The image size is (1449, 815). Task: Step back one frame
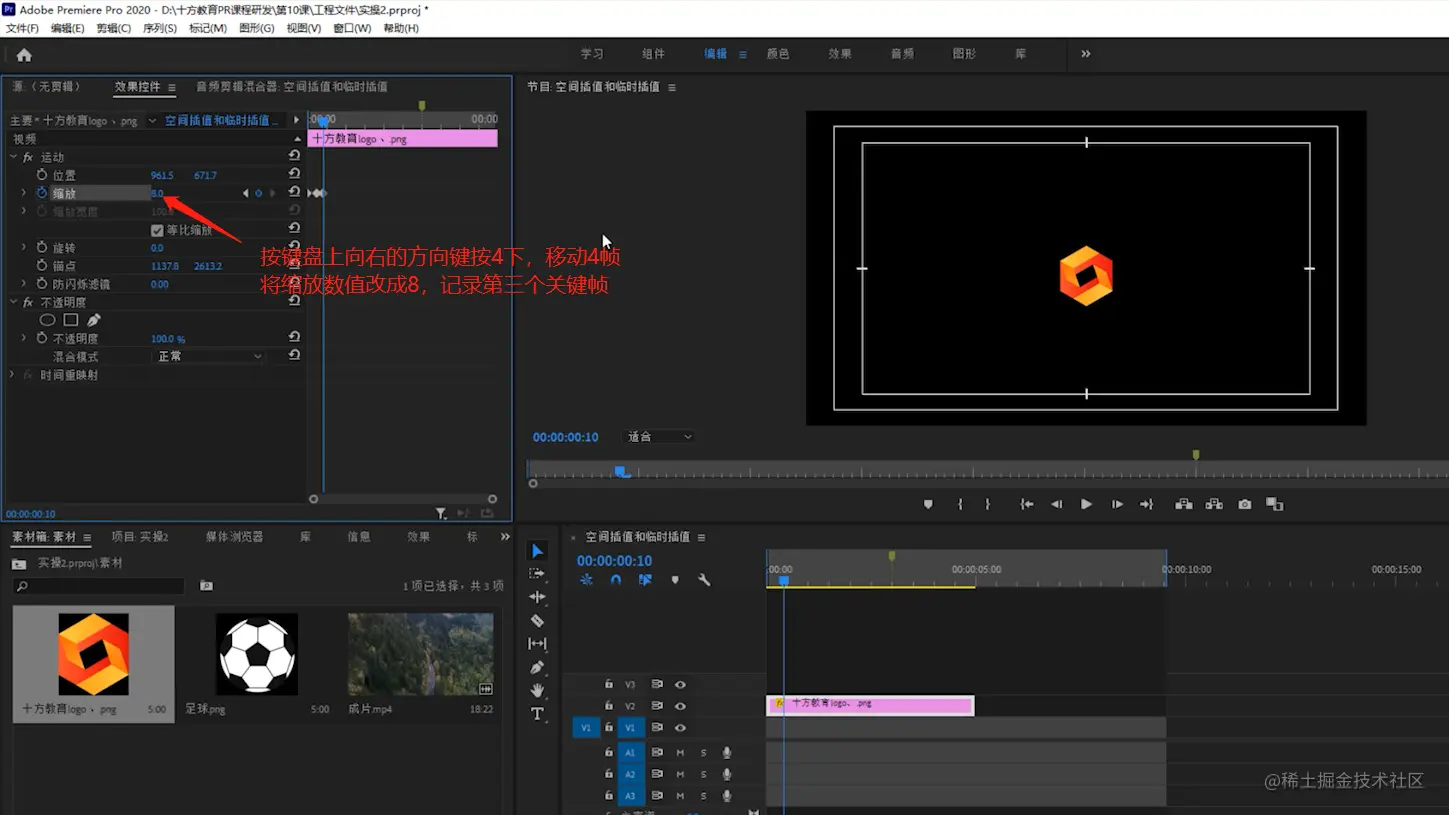click(1056, 505)
